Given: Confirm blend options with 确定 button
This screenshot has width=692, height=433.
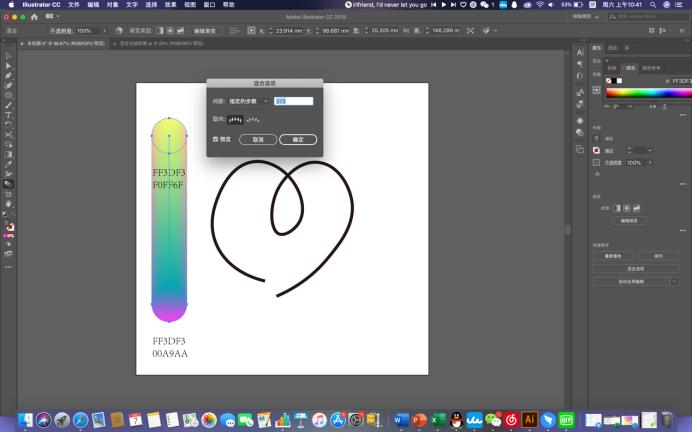Looking at the screenshot, I should click(x=298, y=139).
